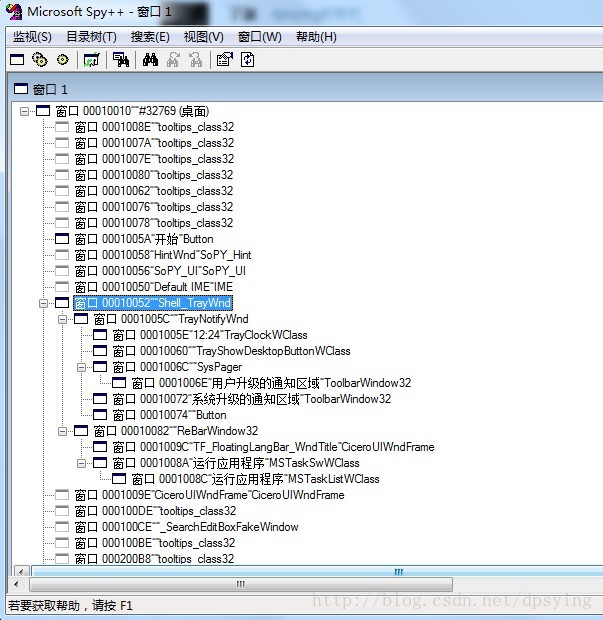Open the 搜索(E) menu

click(x=150, y=37)
